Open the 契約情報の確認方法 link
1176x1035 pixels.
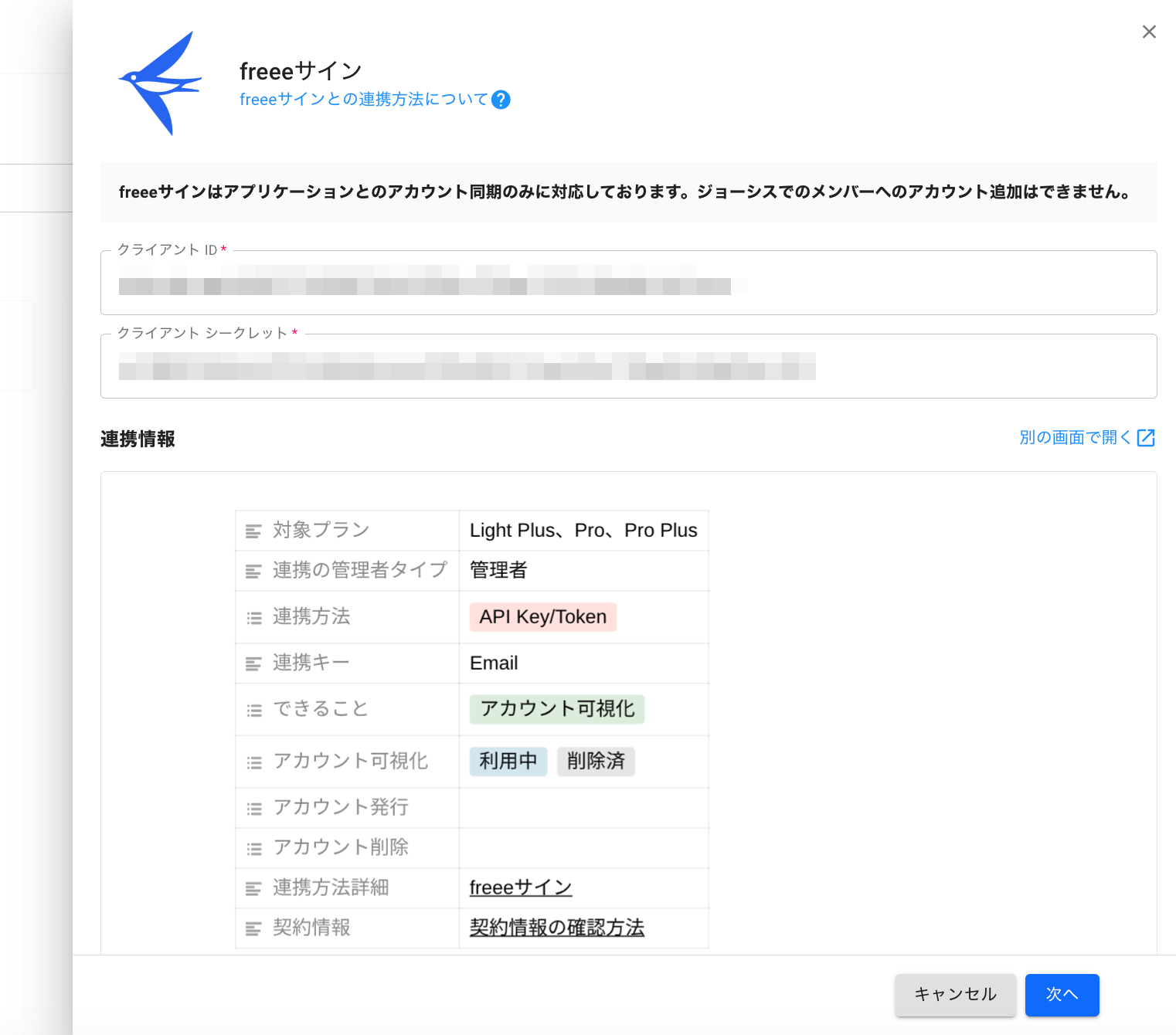click(x=556, y=928)
